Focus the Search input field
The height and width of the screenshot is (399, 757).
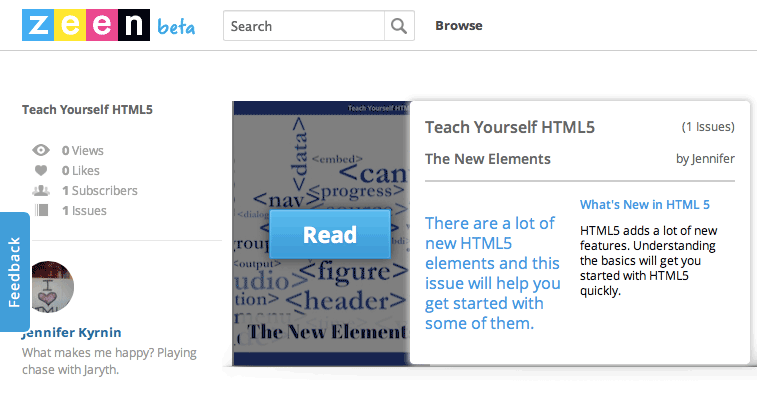[304, 26]
